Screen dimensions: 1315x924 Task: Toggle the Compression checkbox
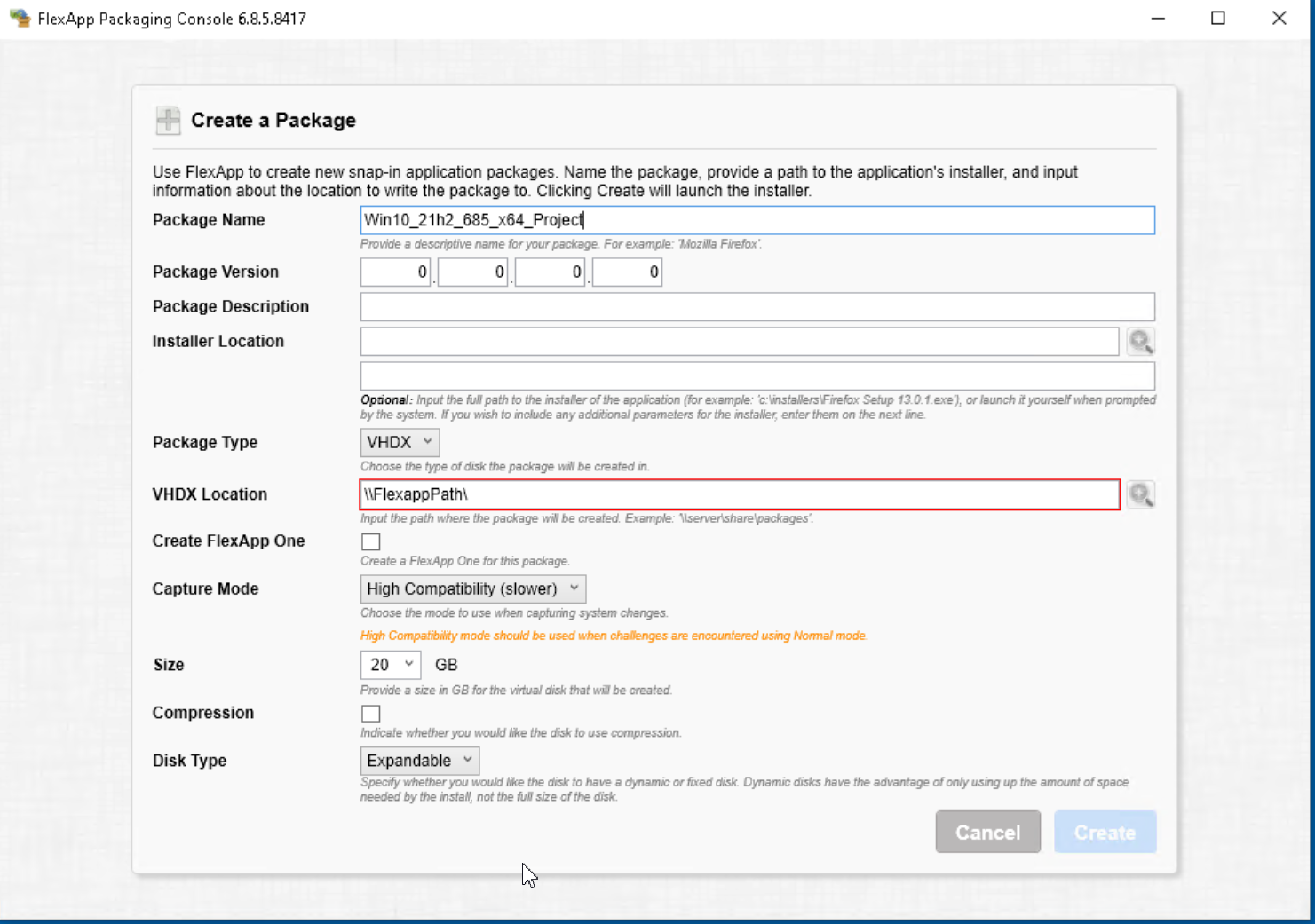[371, 714]
